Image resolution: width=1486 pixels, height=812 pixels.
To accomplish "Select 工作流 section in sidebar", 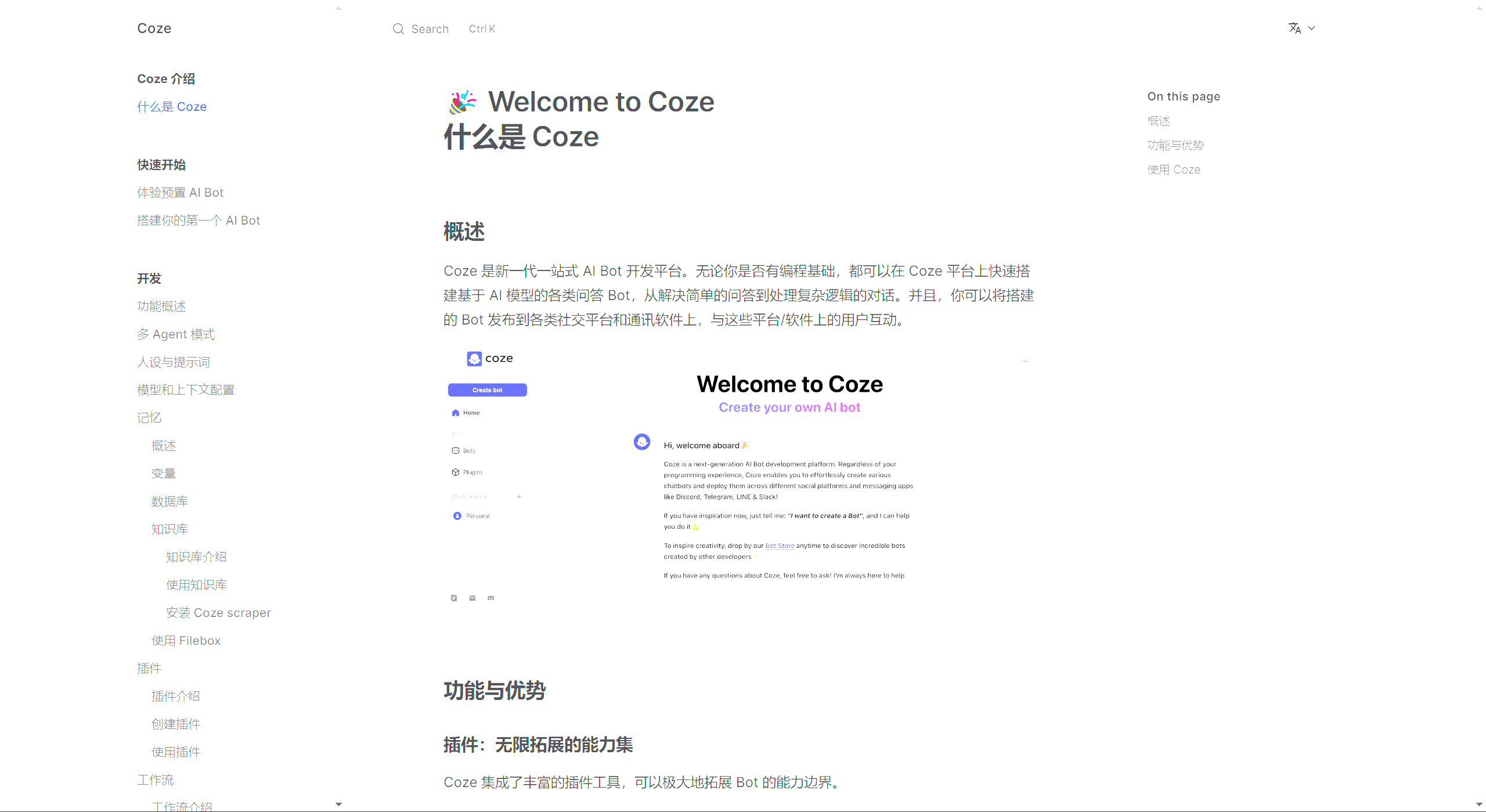I will pos(156,780).
